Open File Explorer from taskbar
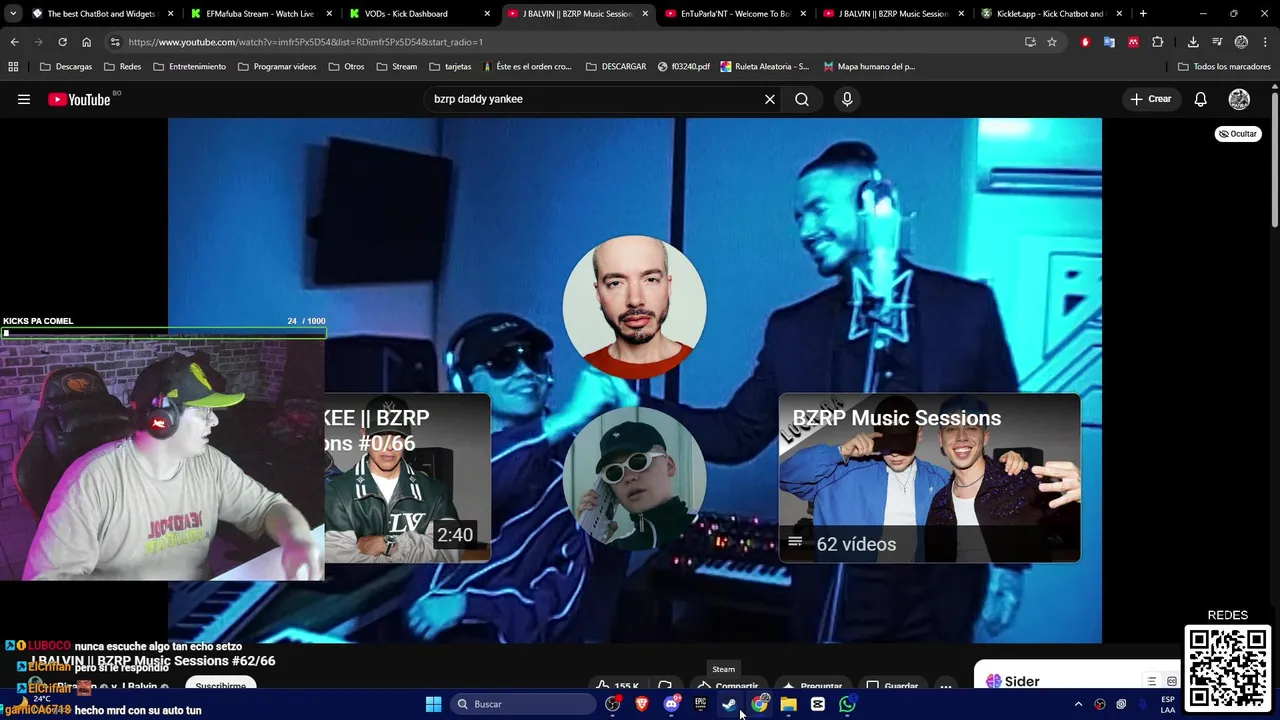 (789, 704)
